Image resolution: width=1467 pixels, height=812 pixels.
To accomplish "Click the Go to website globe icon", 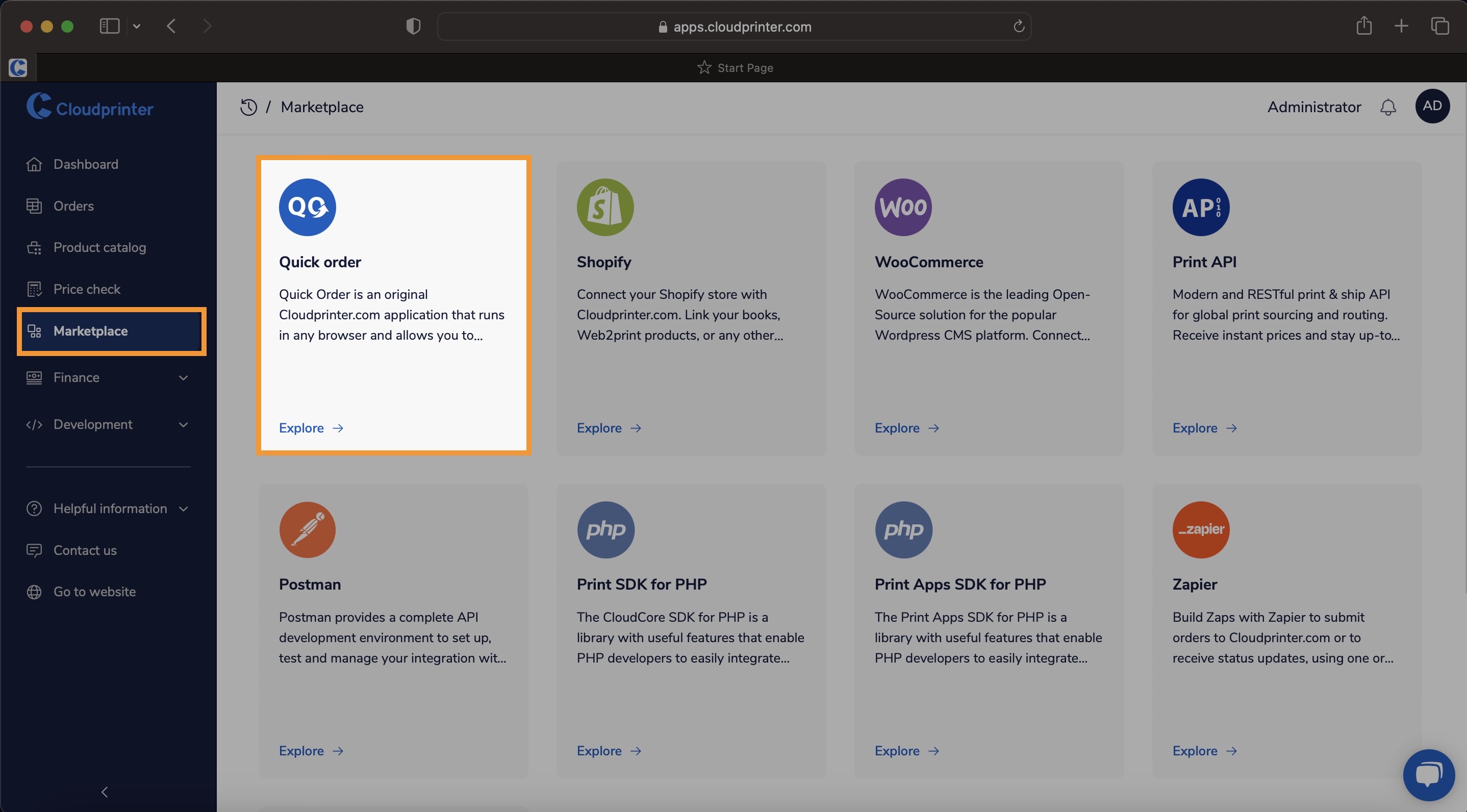I will point(34,592).
